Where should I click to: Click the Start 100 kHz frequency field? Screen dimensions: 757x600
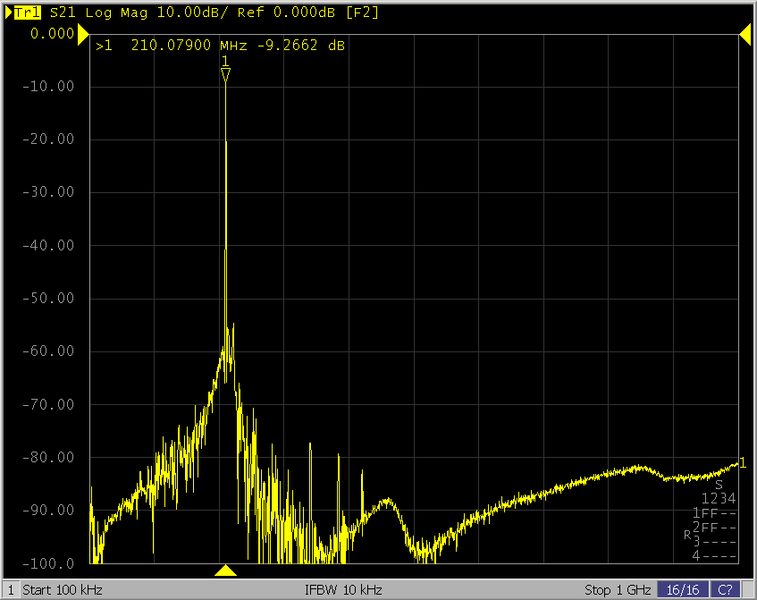coord(62,589)
